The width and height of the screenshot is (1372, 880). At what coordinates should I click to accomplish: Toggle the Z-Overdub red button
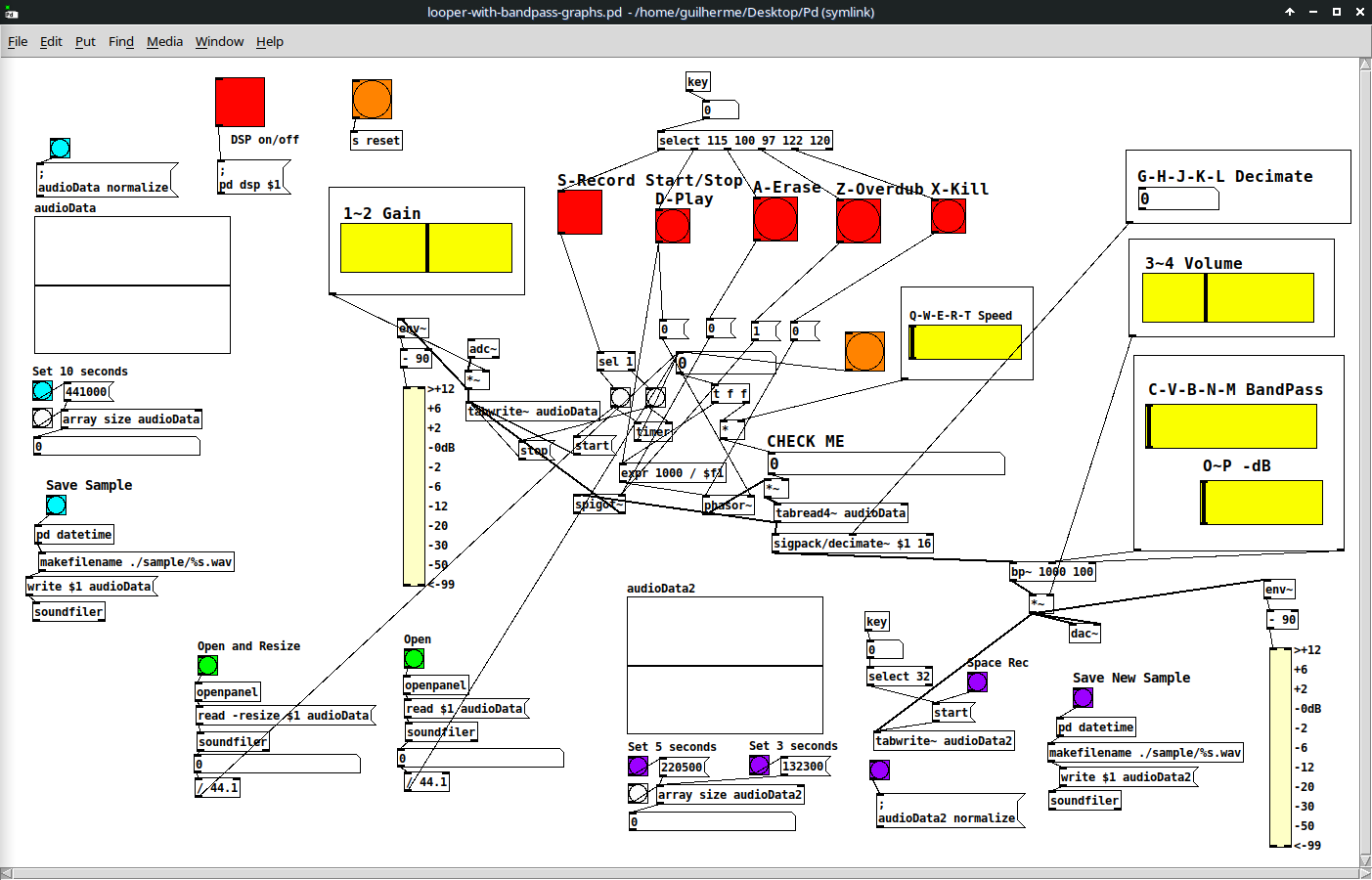(859, 221)
